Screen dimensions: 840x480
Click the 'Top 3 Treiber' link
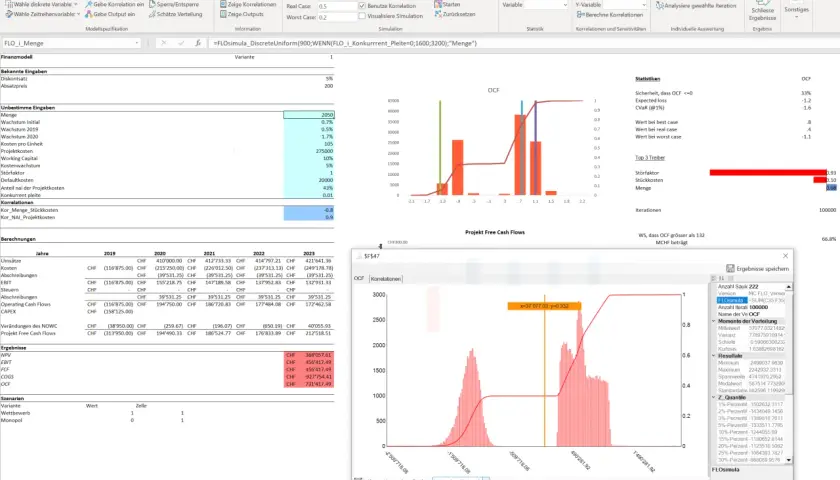tap(650, 158)
